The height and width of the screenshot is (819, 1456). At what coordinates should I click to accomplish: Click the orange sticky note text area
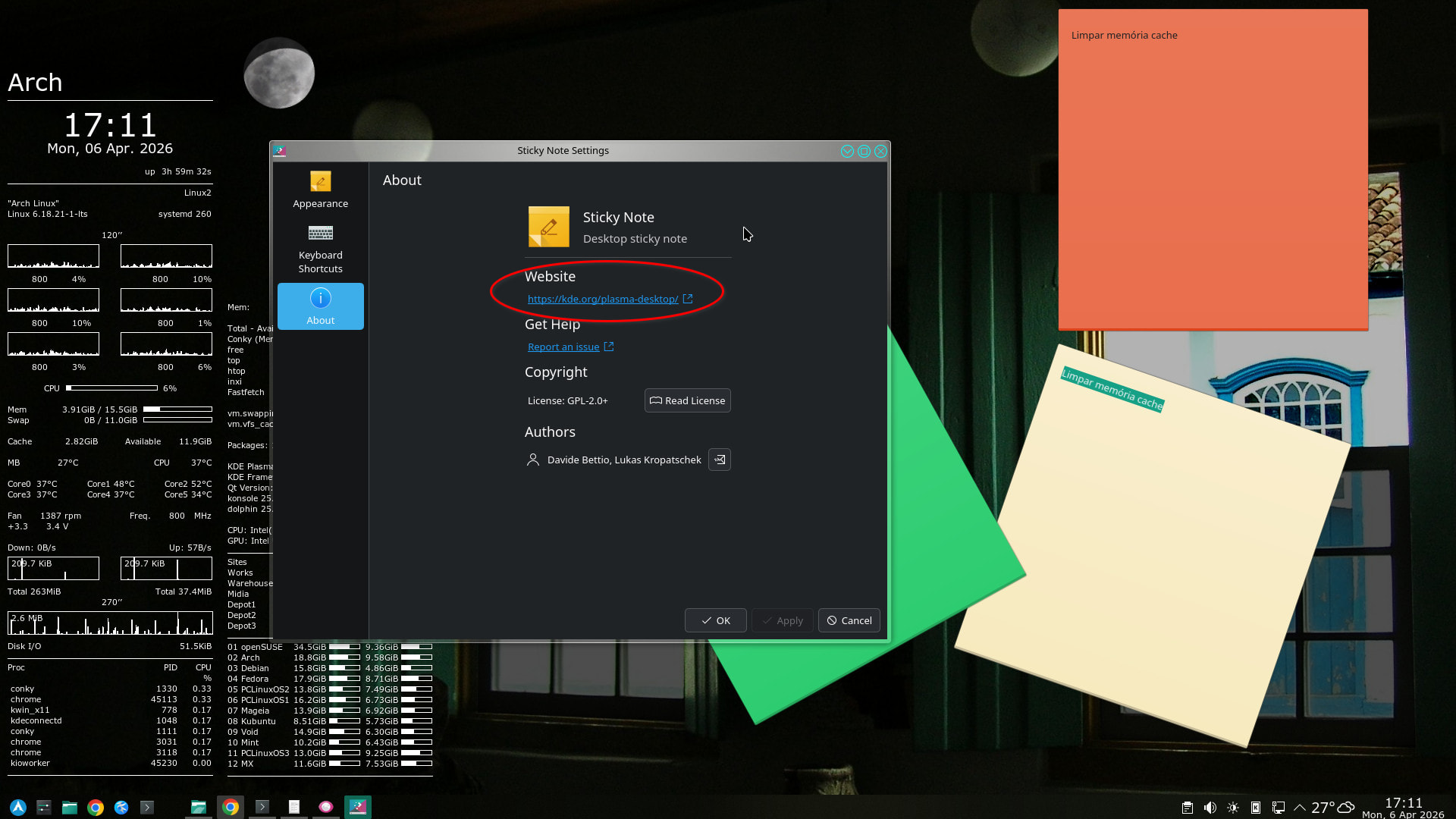pyautogui.click(x=1213, y=182)
